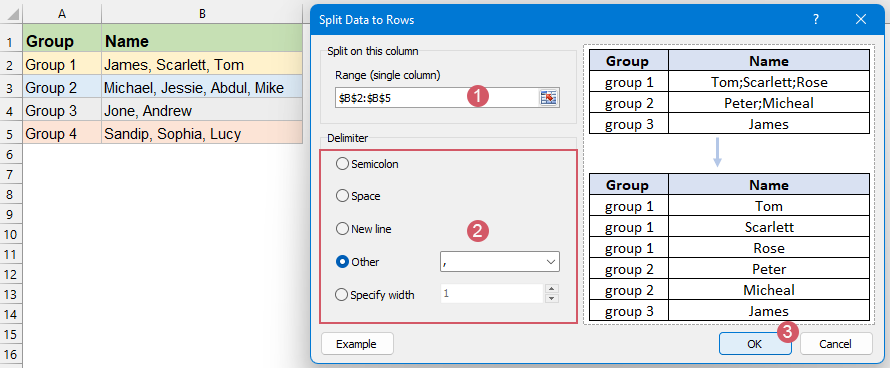Viewport: 890px width, 368px height.
Task: Click Peter;Micheal in the preview table
Action: tap(769, 103)
